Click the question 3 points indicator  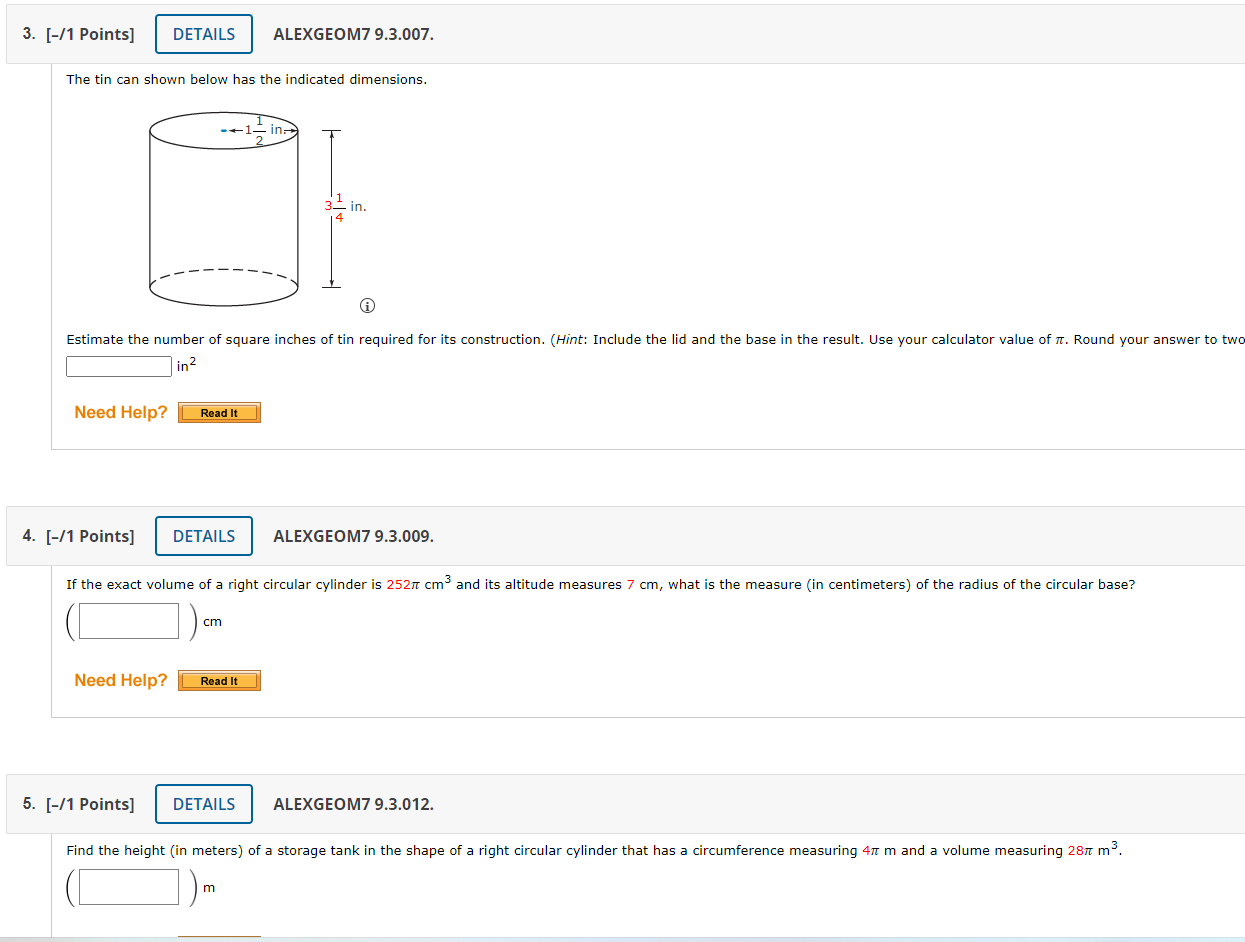[90, 33]
